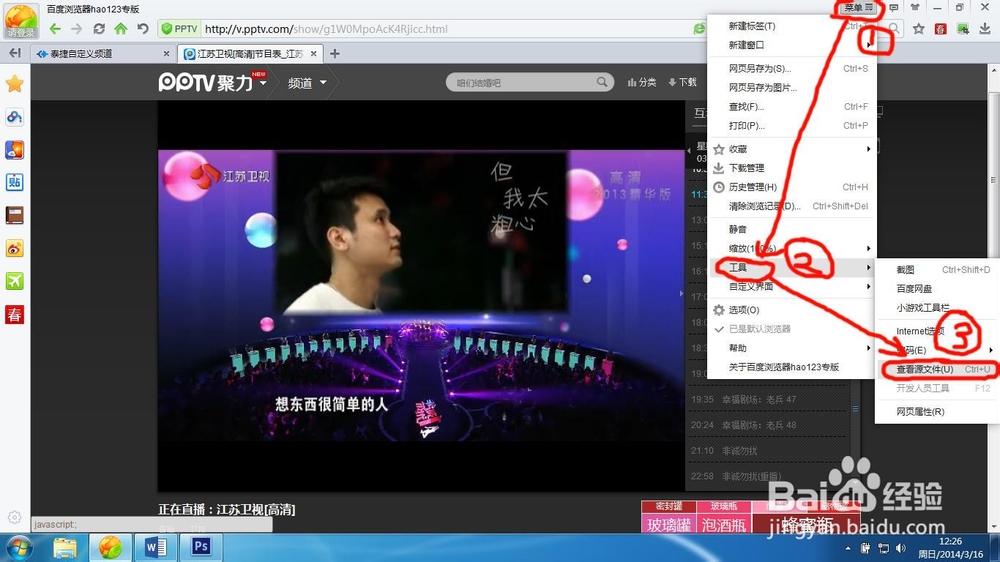
Task: Click the skin shirt icon in title bar
Action: [x=915, y=8]
